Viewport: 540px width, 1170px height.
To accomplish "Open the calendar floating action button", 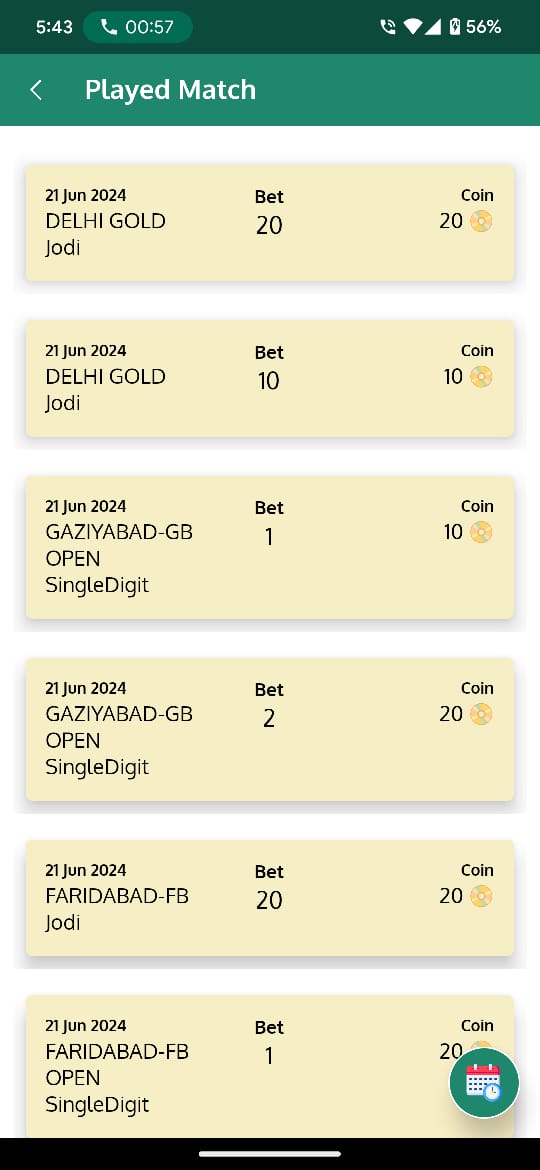I will (484, 1083).
